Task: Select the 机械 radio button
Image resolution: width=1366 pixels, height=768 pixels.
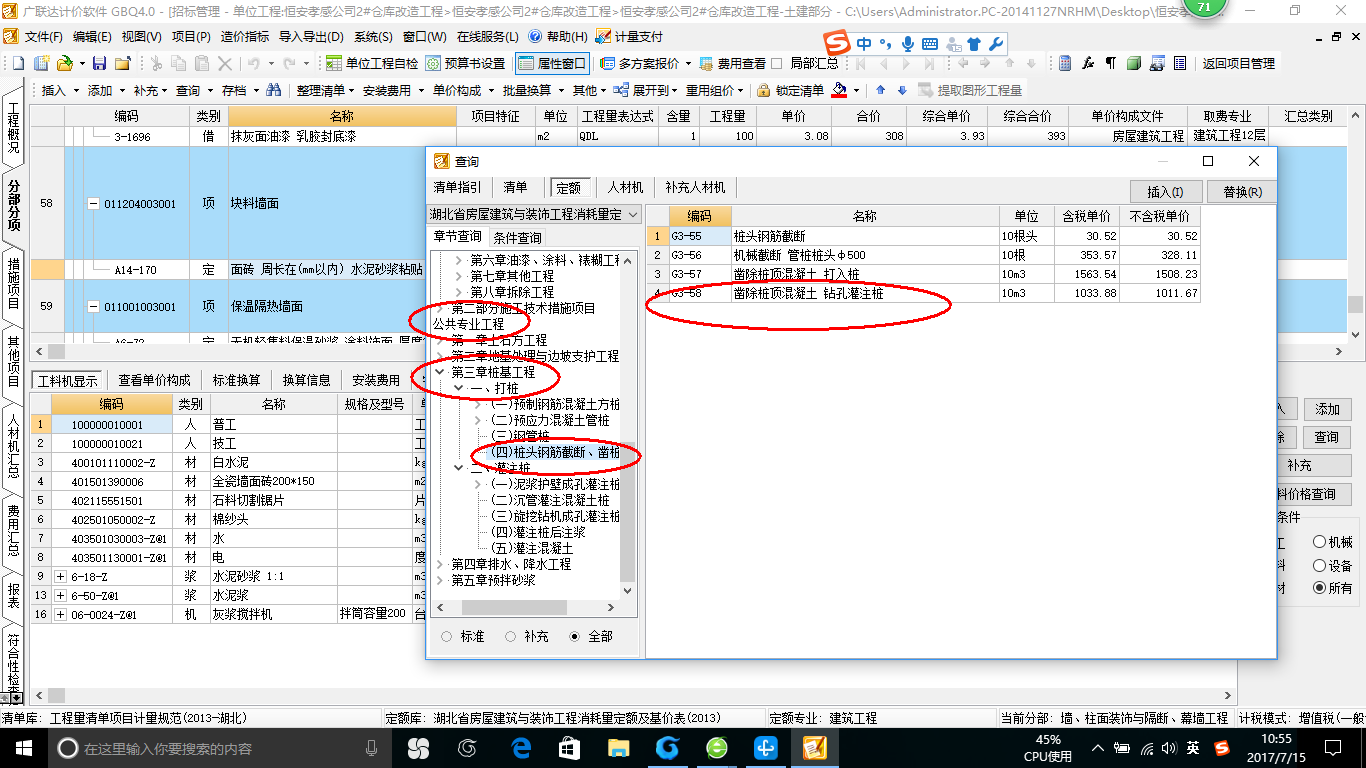Action: pyautogui.click(x=1320, y=542)
